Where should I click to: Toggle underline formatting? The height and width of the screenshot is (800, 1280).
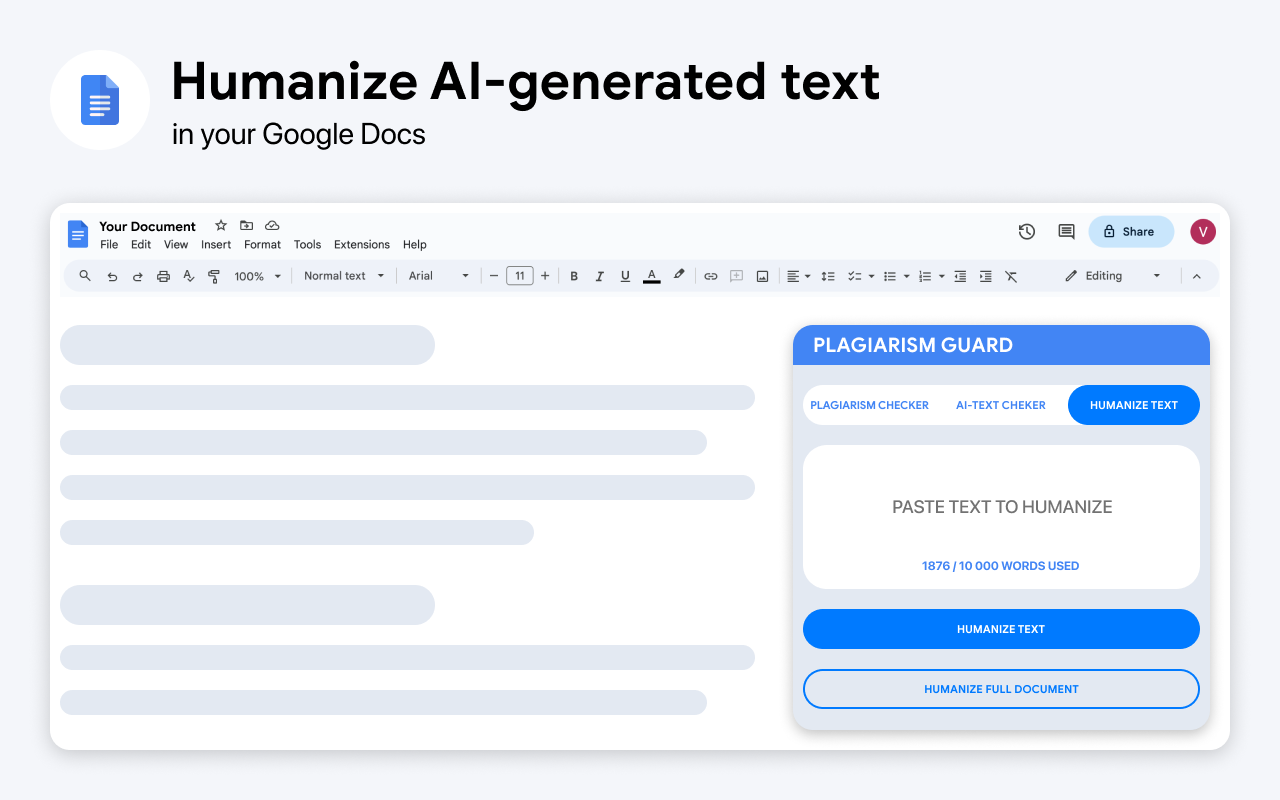click(625, 276)
